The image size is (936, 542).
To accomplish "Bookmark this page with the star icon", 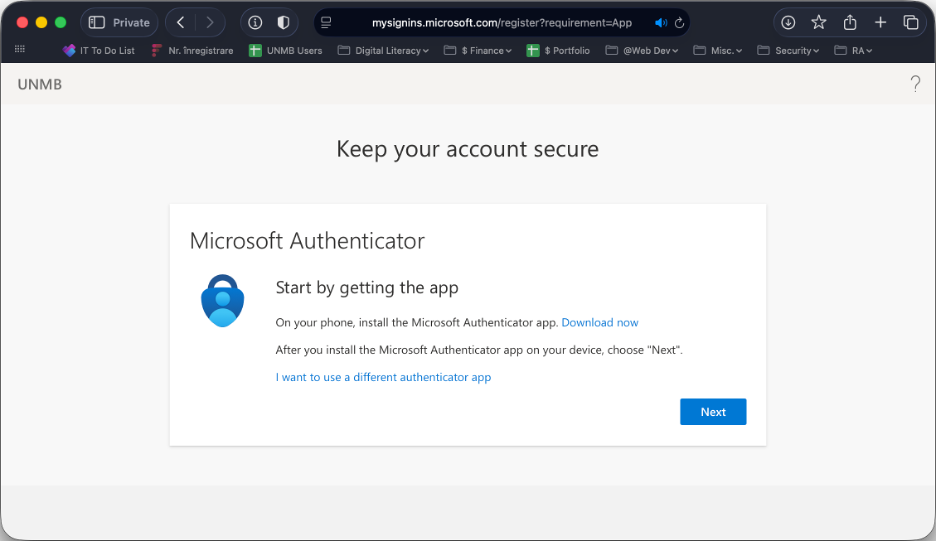I will pyautogui.click(x=819, y=22).
